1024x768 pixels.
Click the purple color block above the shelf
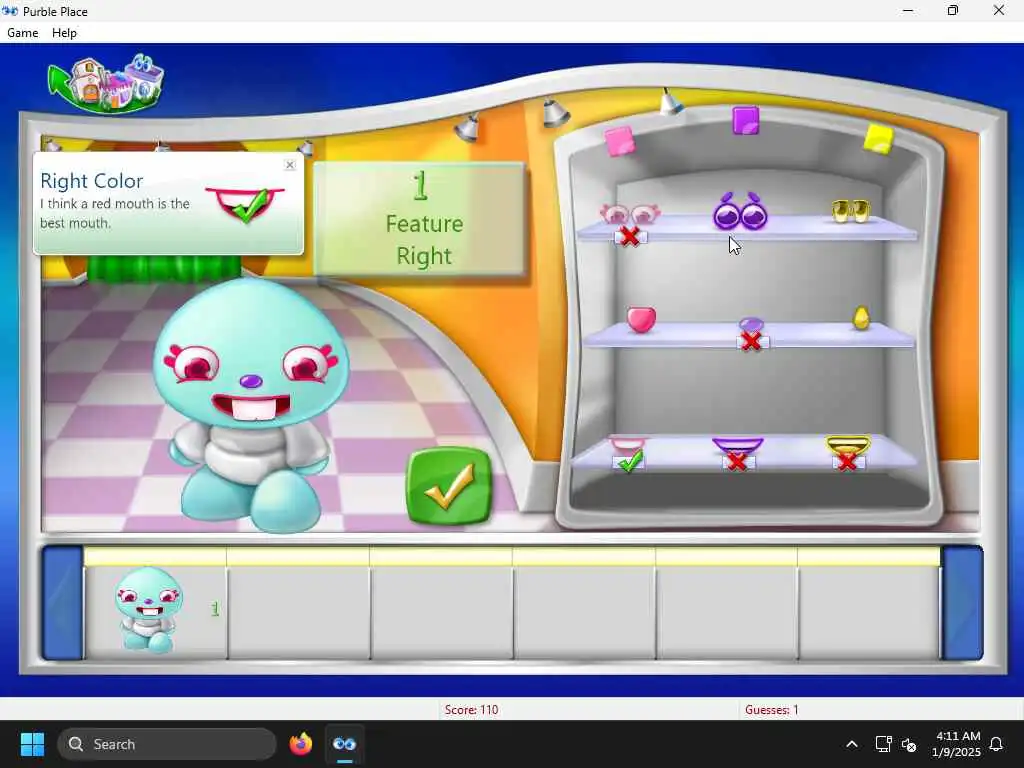(746, 121)
